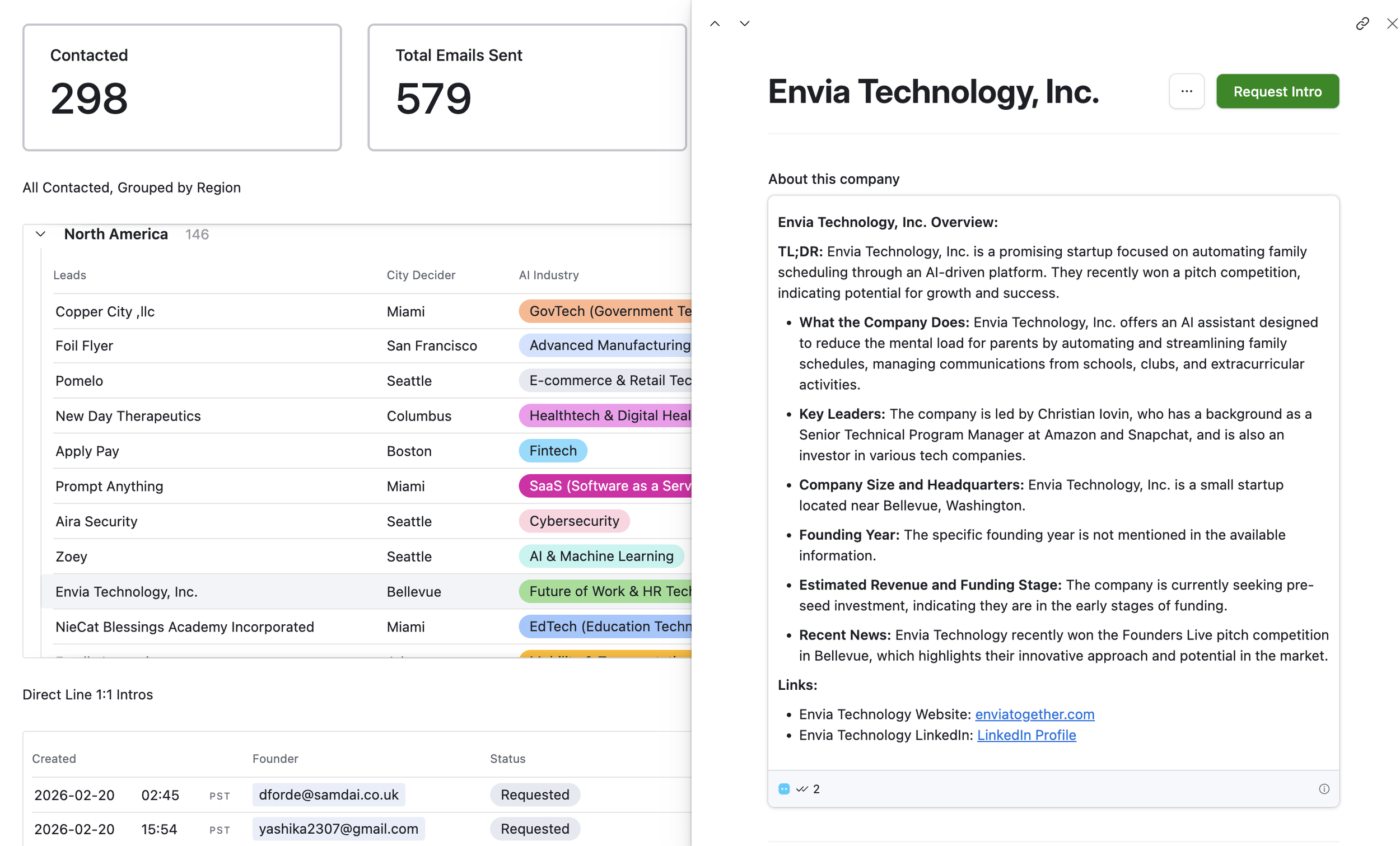This screenshot has width=1400, height=846.
Task: Open the LinkedIn Profile link
Action: [1026, 735]
